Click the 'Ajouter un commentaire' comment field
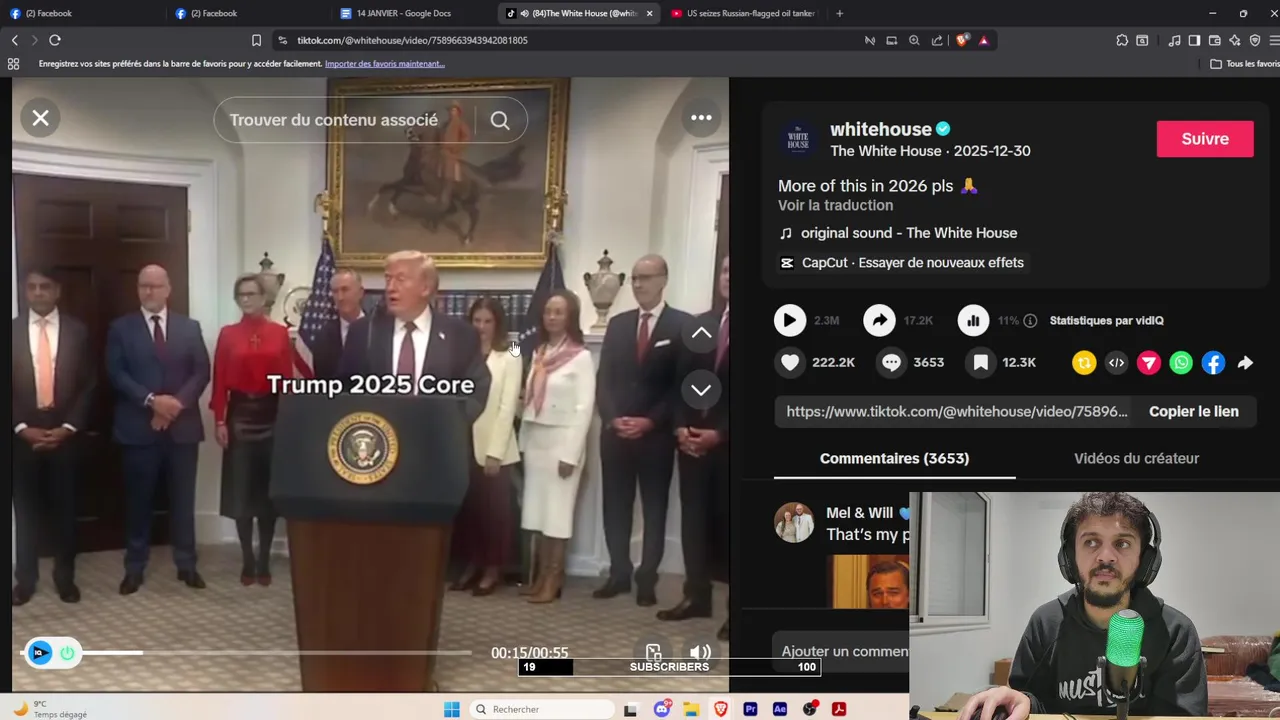 (x=845, y=651)
